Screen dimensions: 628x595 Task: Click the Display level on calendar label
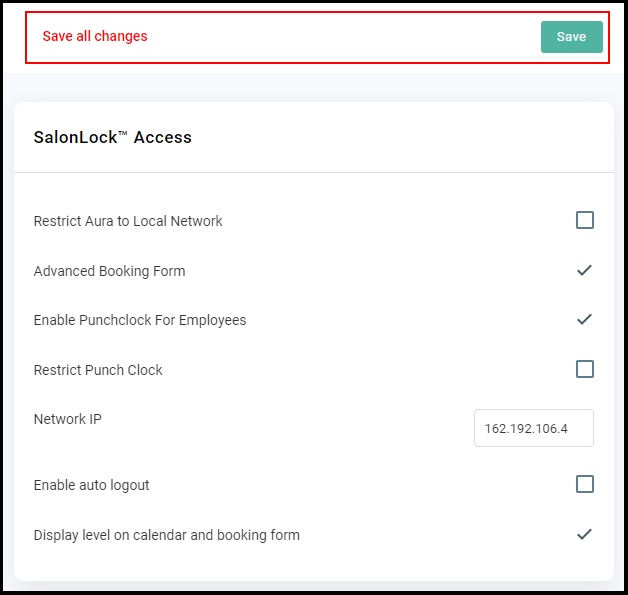click(x=167, y=535)
